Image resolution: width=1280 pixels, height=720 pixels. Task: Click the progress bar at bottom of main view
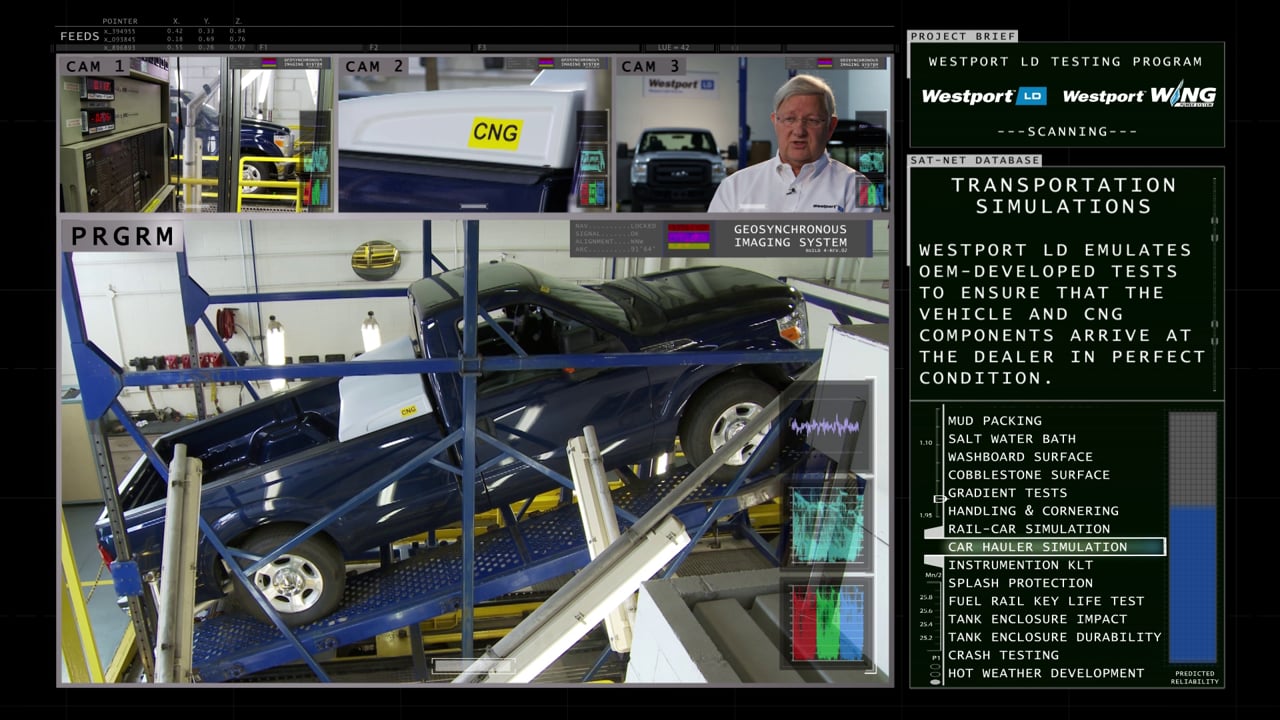[474, 665]
